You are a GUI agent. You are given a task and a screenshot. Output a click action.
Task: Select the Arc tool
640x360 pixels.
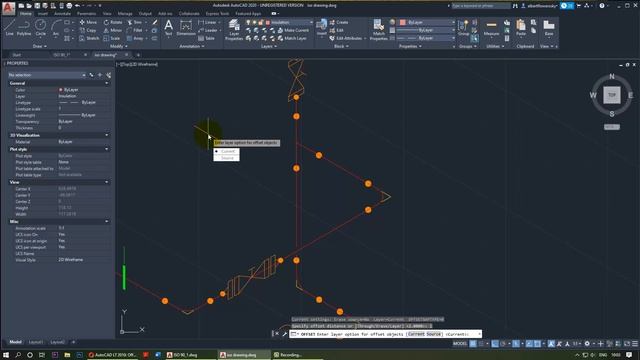coord(56,28)
